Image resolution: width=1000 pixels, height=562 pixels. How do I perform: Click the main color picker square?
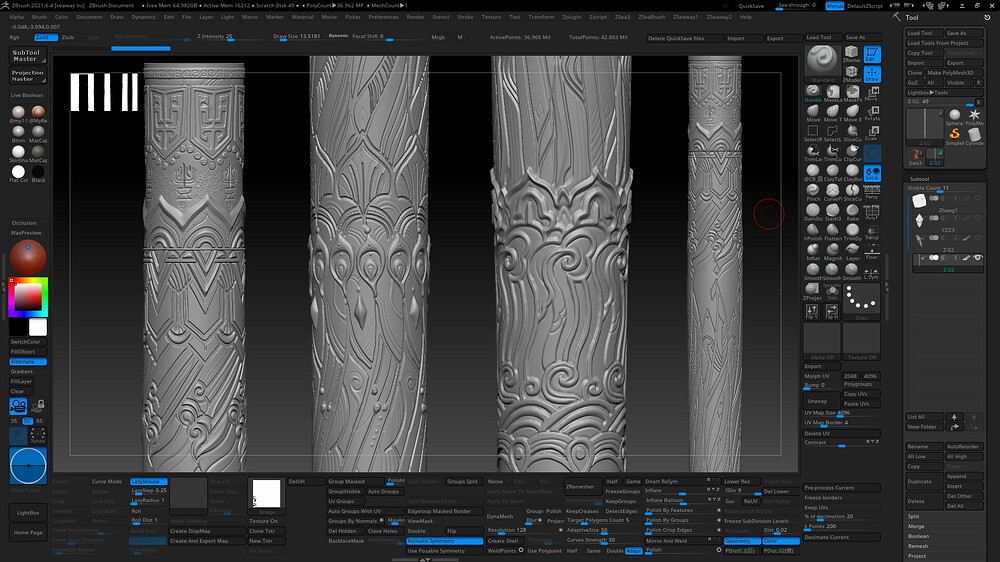pos(28,297)
